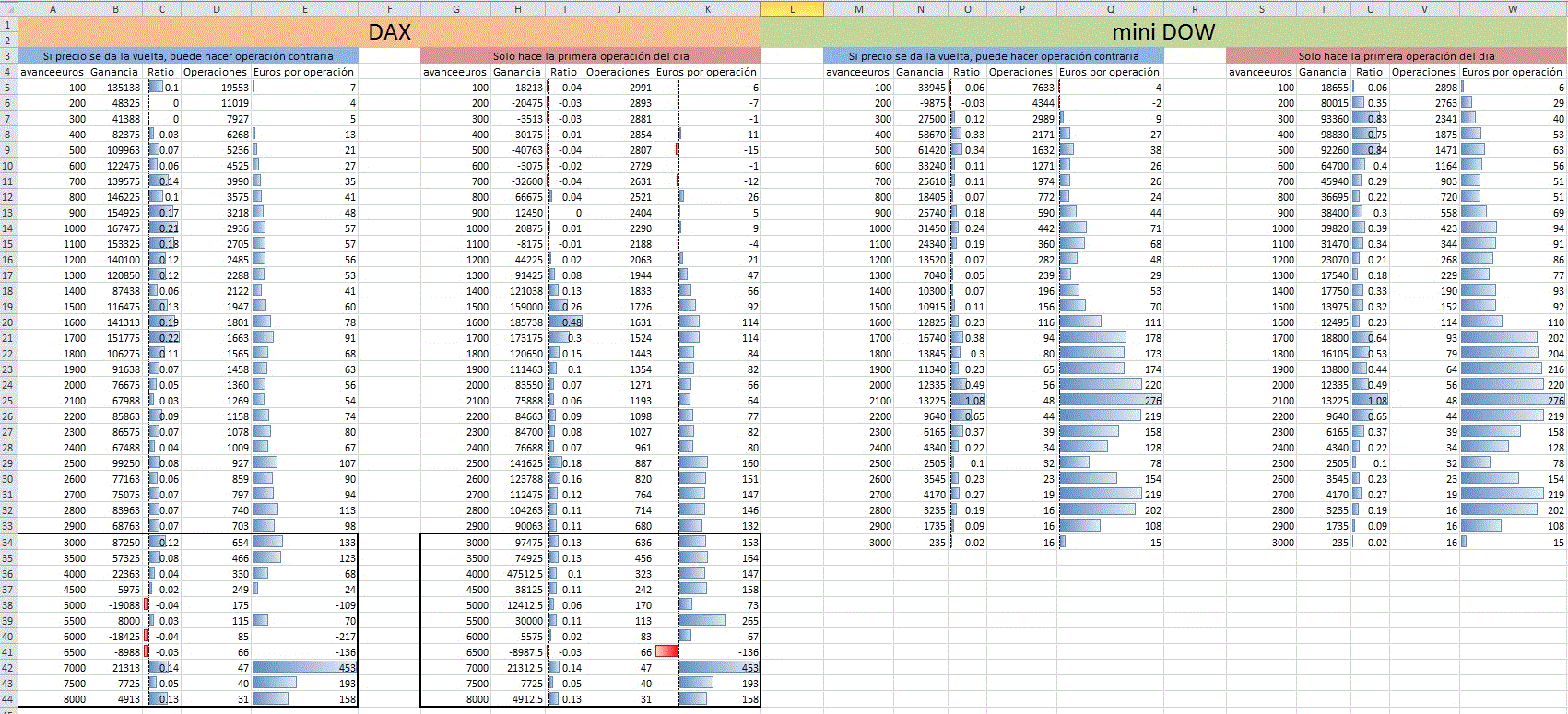
Task: Click the Operaciones cell showing 2898
Action: [x=1425, y=88]
